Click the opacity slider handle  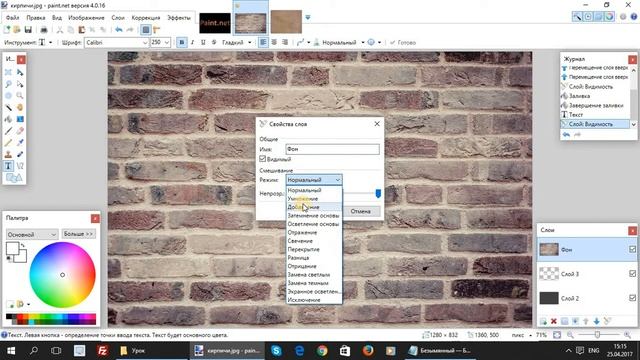pos(378,193)
